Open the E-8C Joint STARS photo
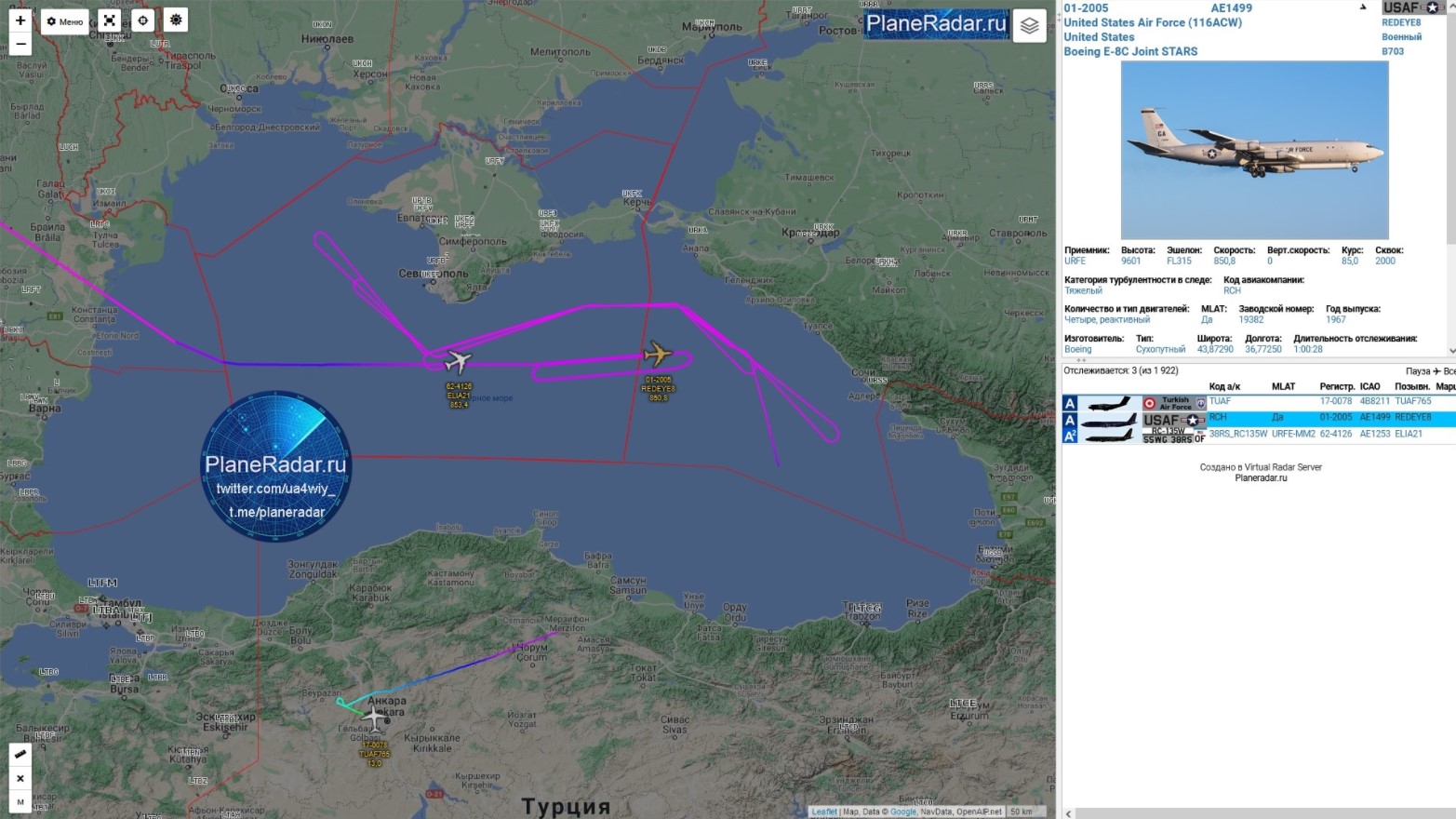 (1254, 150)
